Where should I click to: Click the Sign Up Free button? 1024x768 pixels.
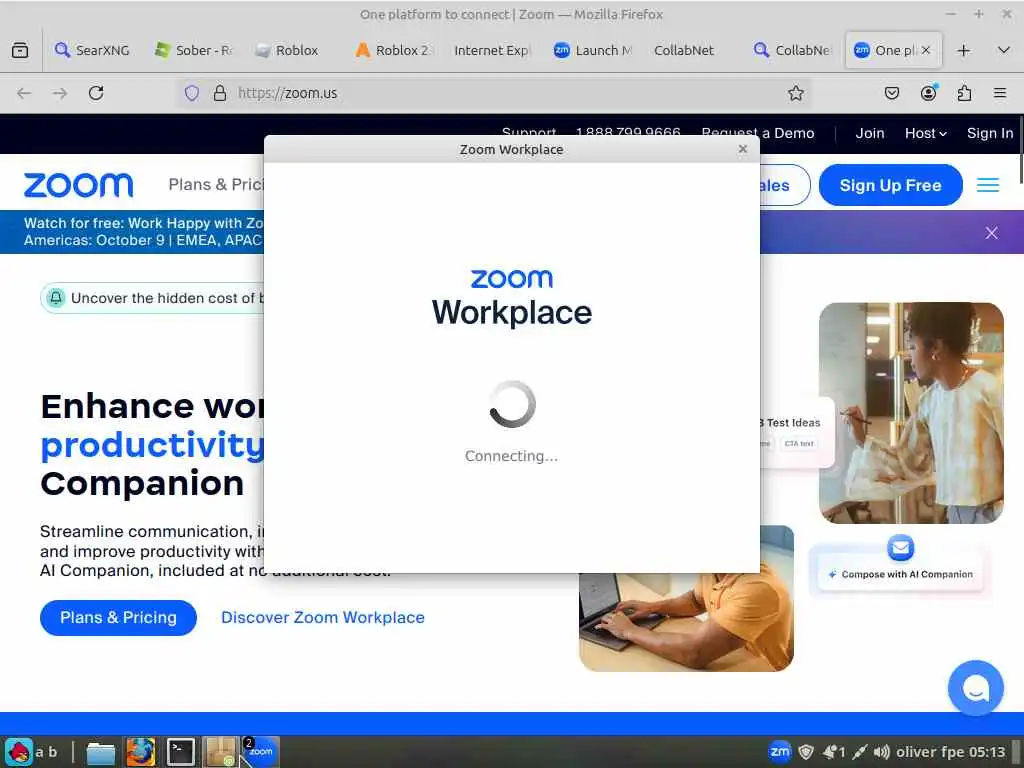(890, 185)
